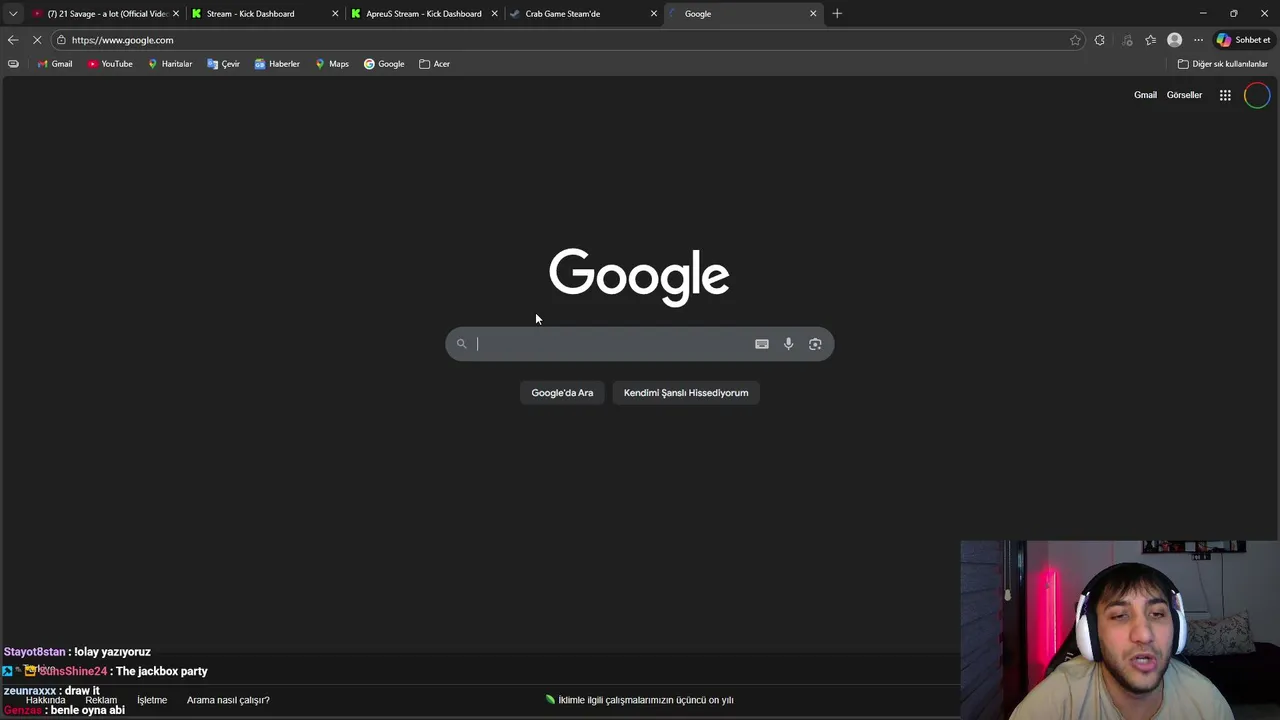Image resolution: width=1280 pixels, height=720 pixels.
Task: Open the İklimle ilgili çalışmalarımızın üçüncü on yılı link
Action: 639,700
